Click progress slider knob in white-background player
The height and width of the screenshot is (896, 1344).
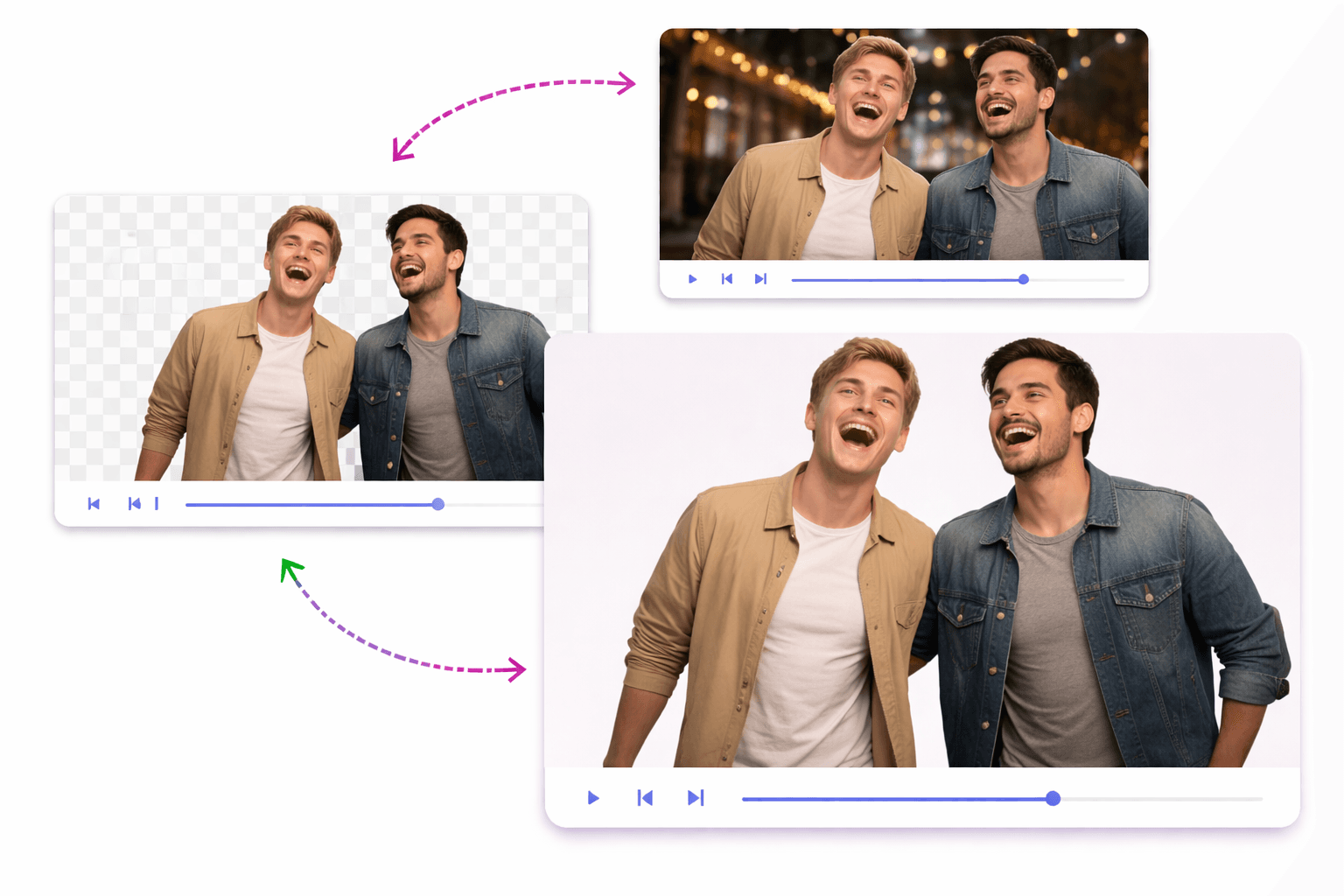(x=1053, y=799)
